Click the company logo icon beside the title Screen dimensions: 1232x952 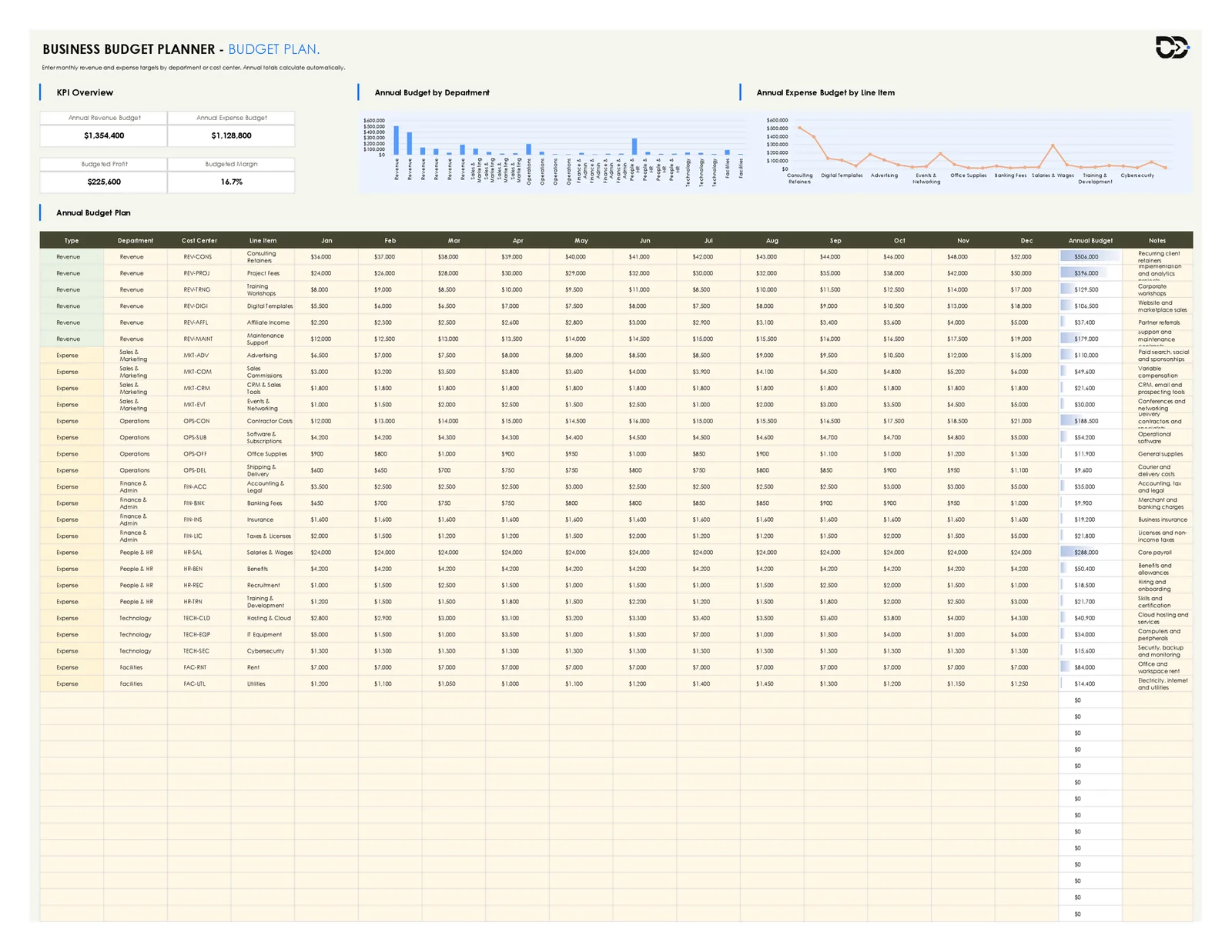(x=1173, y=48)
